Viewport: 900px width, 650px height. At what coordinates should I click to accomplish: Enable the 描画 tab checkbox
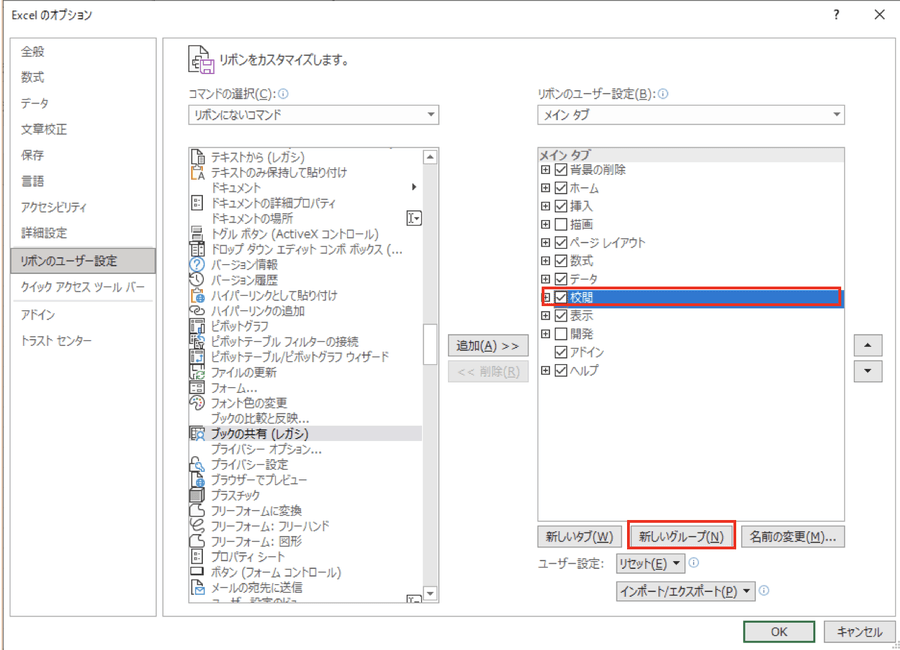pyautogui.click(x=561, y=224)
